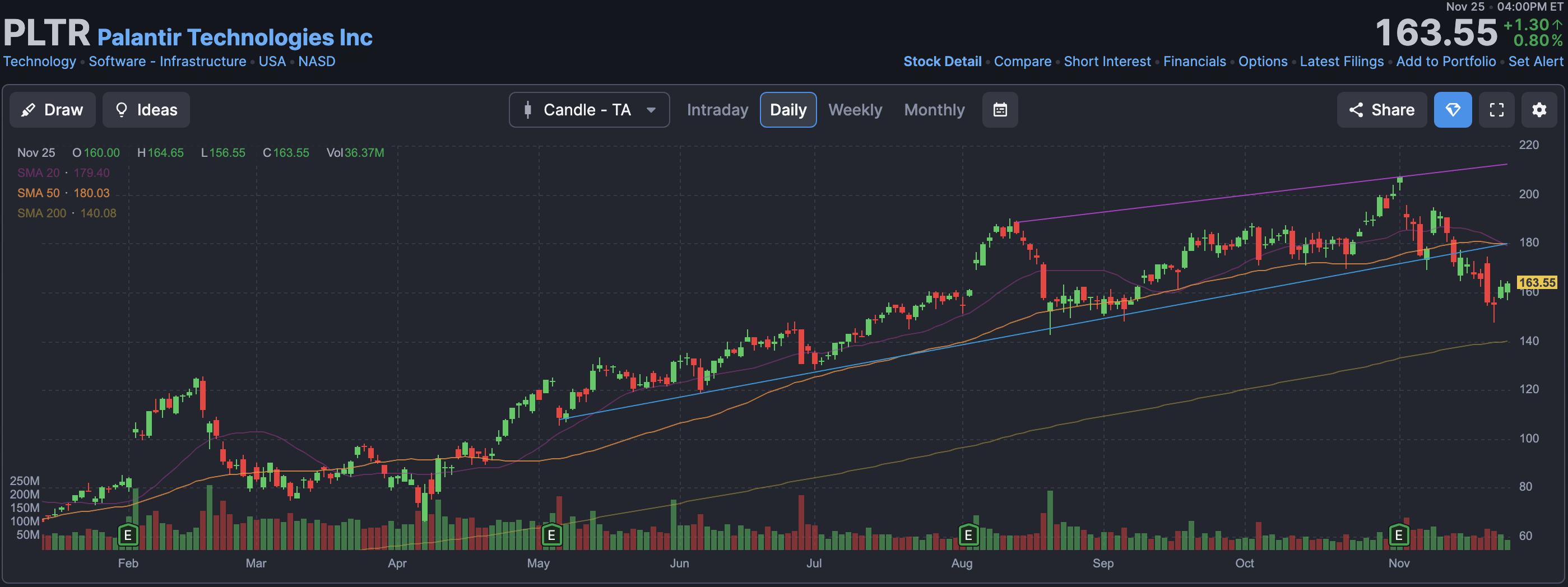This screenshot has width=1568, height=587.
Task: Switch to the Weekly timeframe
Action: point(855,109)
